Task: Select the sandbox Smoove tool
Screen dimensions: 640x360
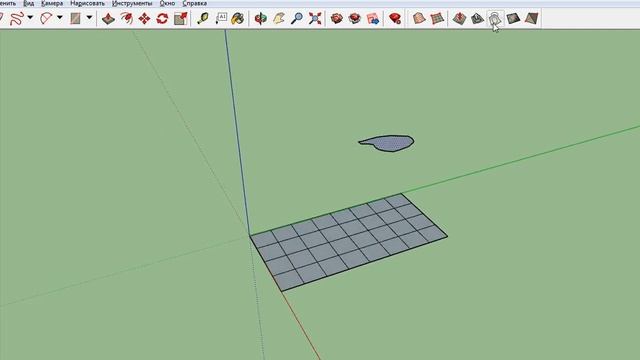Action: pos(459,18)
